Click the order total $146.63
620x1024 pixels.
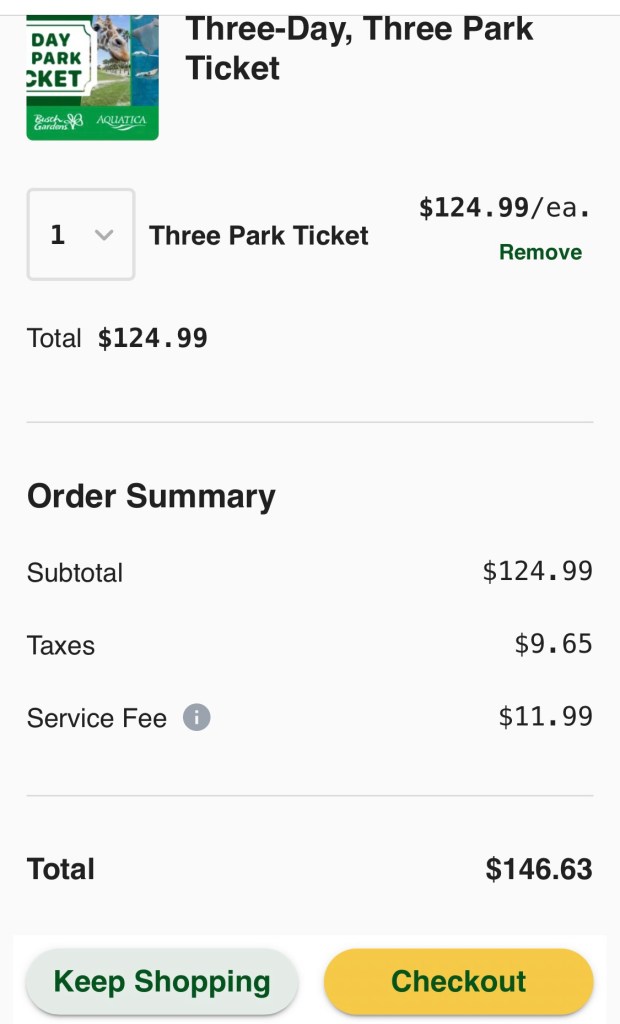click(539, 869)
